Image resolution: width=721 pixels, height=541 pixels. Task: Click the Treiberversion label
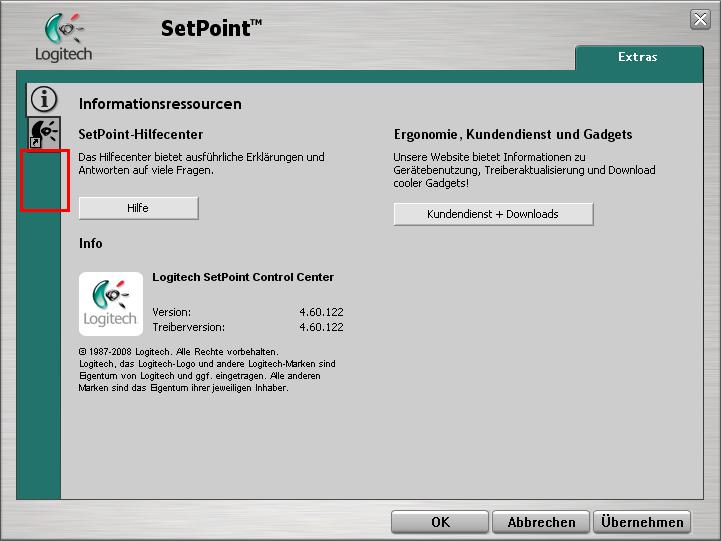pyautogui.click(x=189, y=327)
